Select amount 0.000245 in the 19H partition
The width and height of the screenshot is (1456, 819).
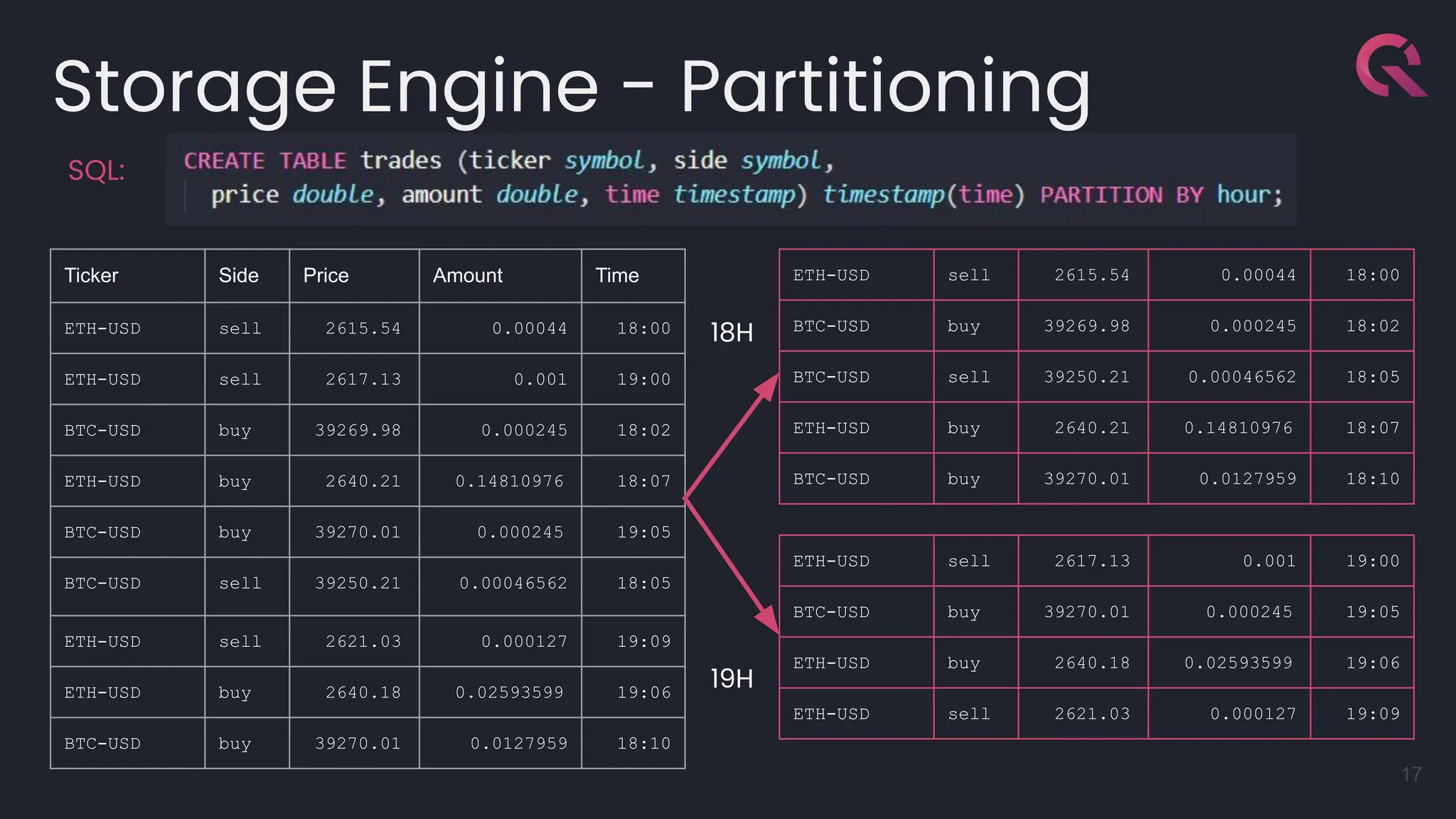(x=1249, y=612)
